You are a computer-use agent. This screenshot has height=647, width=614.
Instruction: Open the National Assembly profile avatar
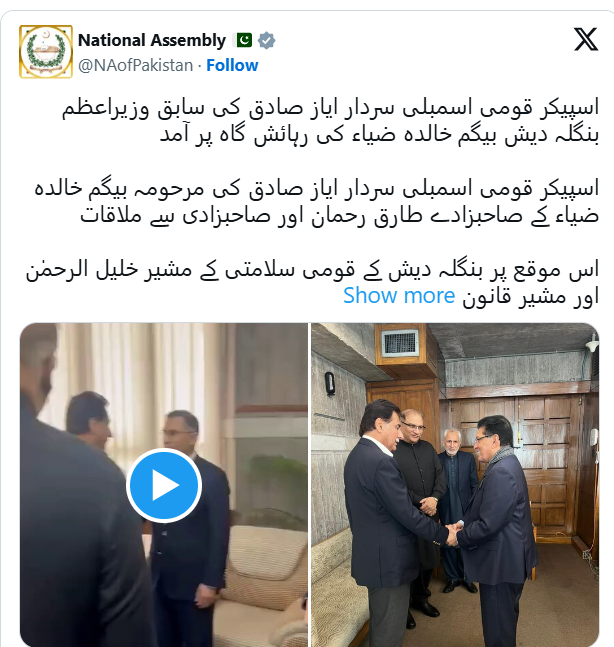(x=46, y=52)
